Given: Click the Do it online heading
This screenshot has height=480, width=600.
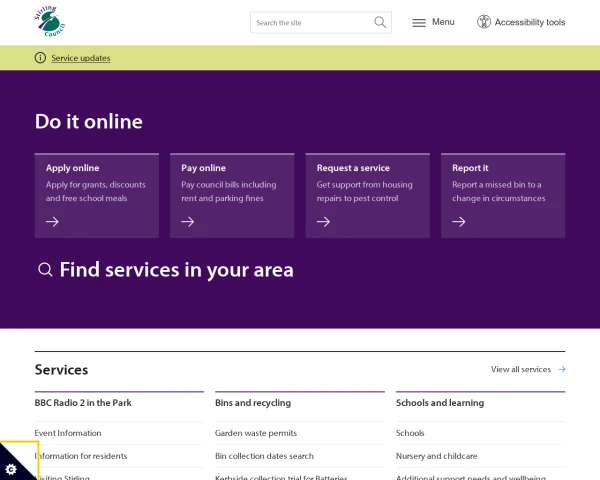Looking at the screenshot, I should [x=89, y=122].
